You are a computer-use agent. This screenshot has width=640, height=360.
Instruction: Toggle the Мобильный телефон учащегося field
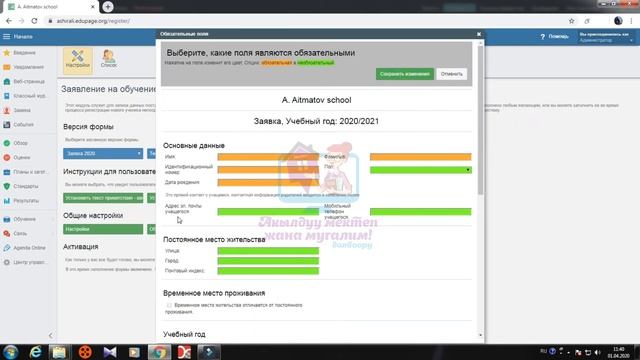coord(420,211)
